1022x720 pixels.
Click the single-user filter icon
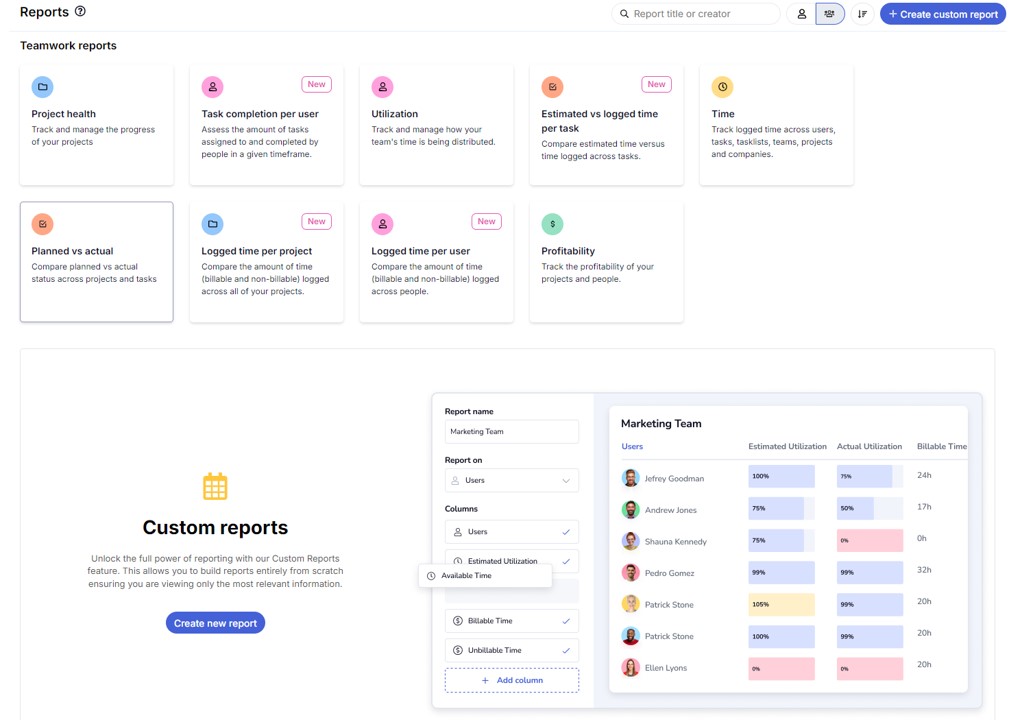click(801, 14)
